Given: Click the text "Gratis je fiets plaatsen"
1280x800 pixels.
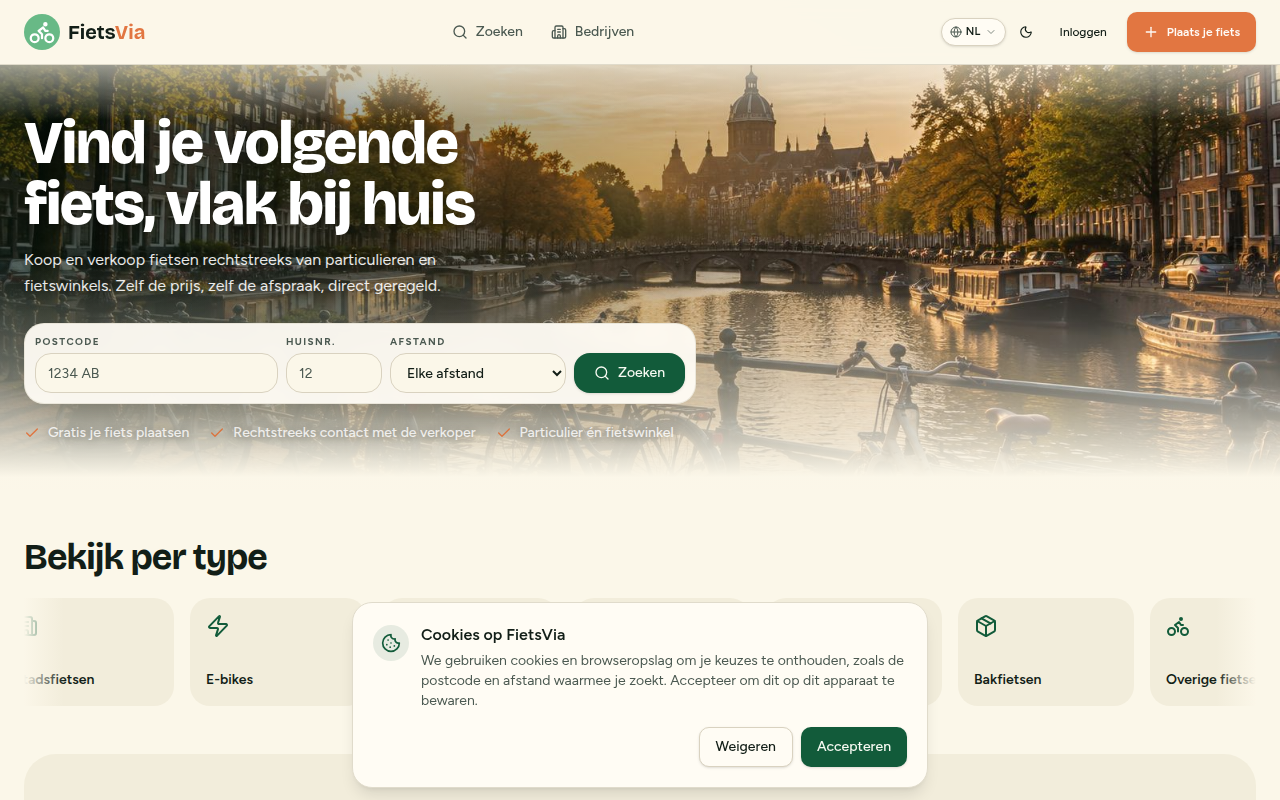Looking at the screenshot, I should (x=119, y=433).
